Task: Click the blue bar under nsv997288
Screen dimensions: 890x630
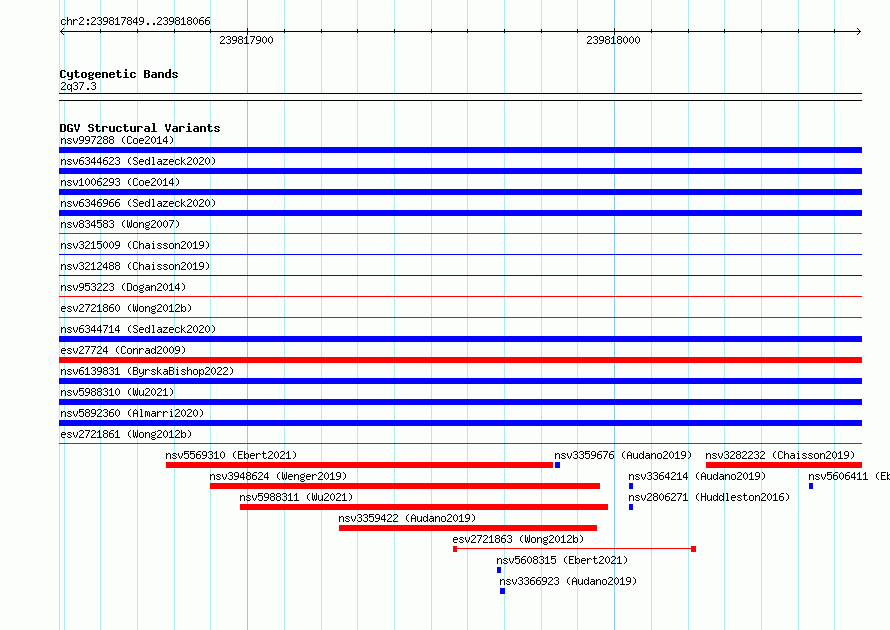Action: 460,150
